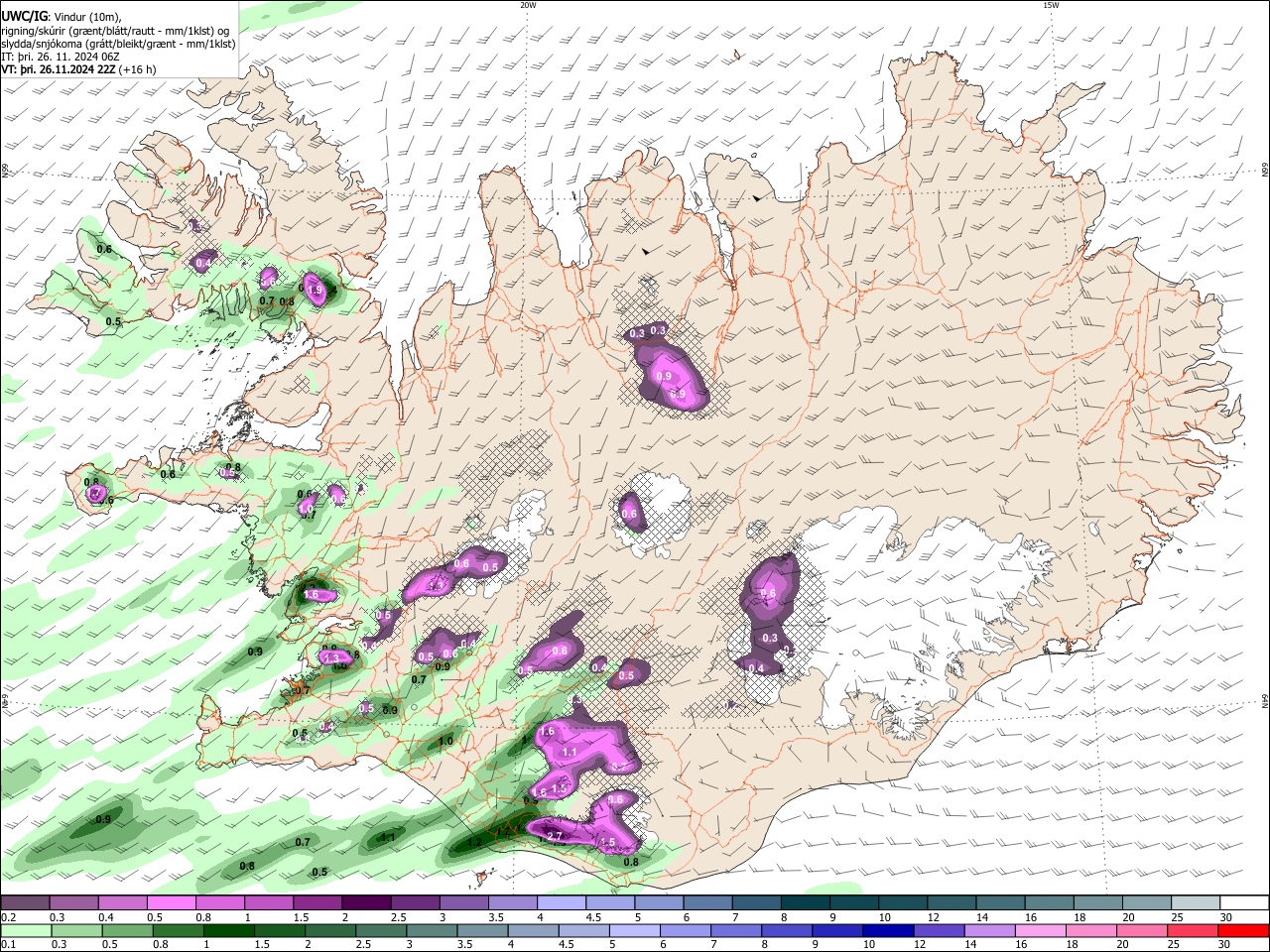Image resolution: width=1270 pixels, height=952 pixels.
Task: Click the '20W' longitude label at top
Action: [x=528, y=5]
